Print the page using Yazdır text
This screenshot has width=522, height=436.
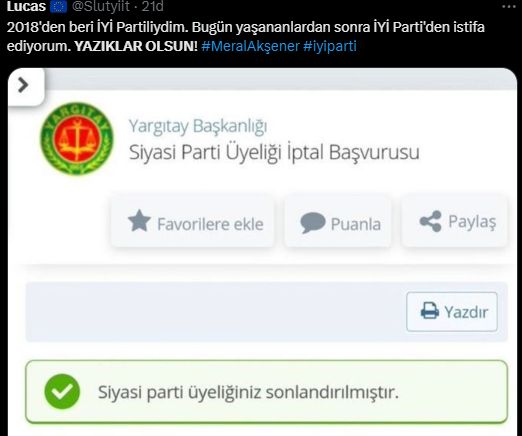[466, 312]
